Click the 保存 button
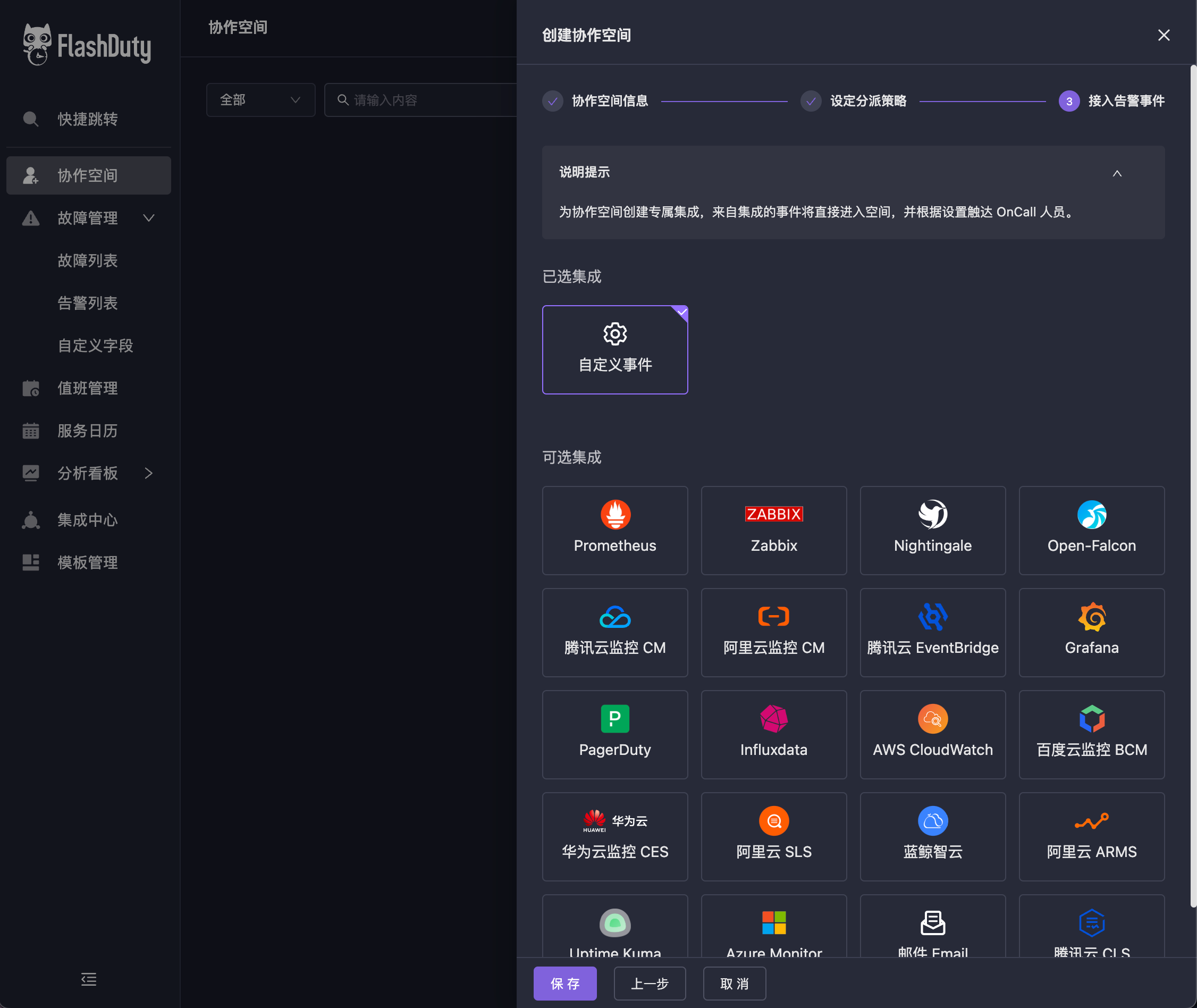Image resolution: width=1197 pixels, height=1008 pixels. pyautogui.click(x=564, y=984)
